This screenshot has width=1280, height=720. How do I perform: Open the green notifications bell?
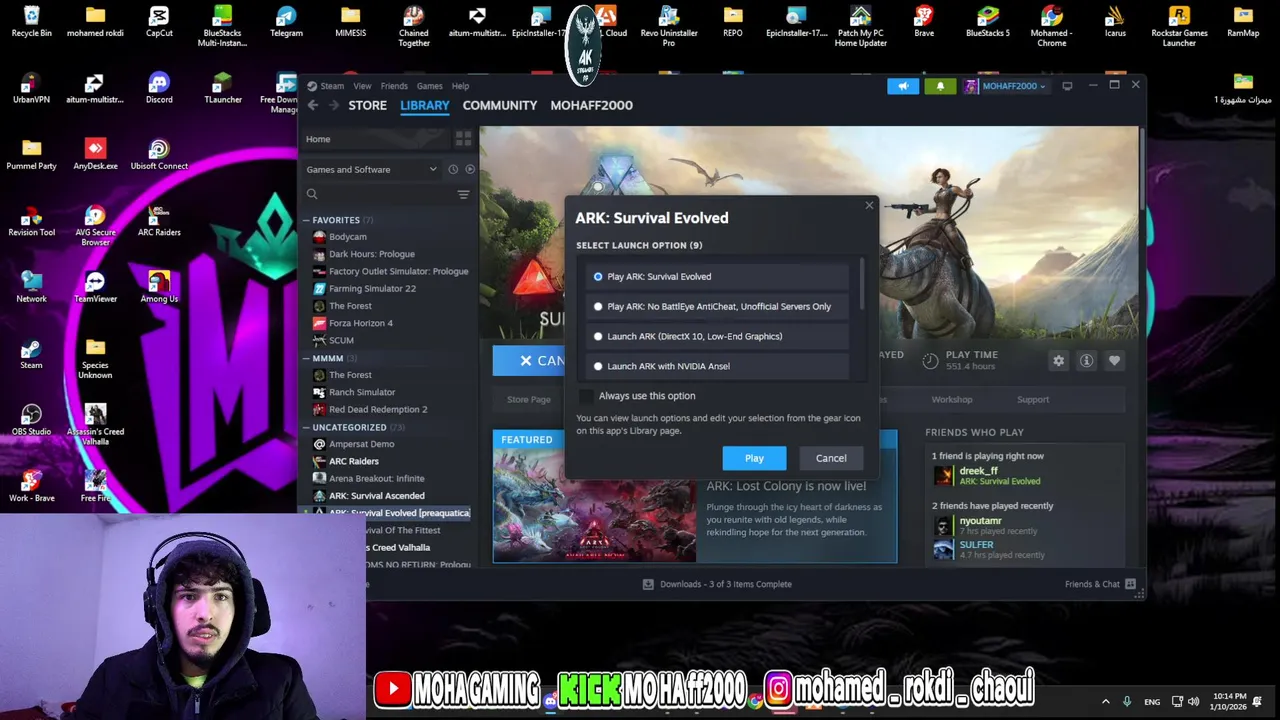tap(940, 86)
